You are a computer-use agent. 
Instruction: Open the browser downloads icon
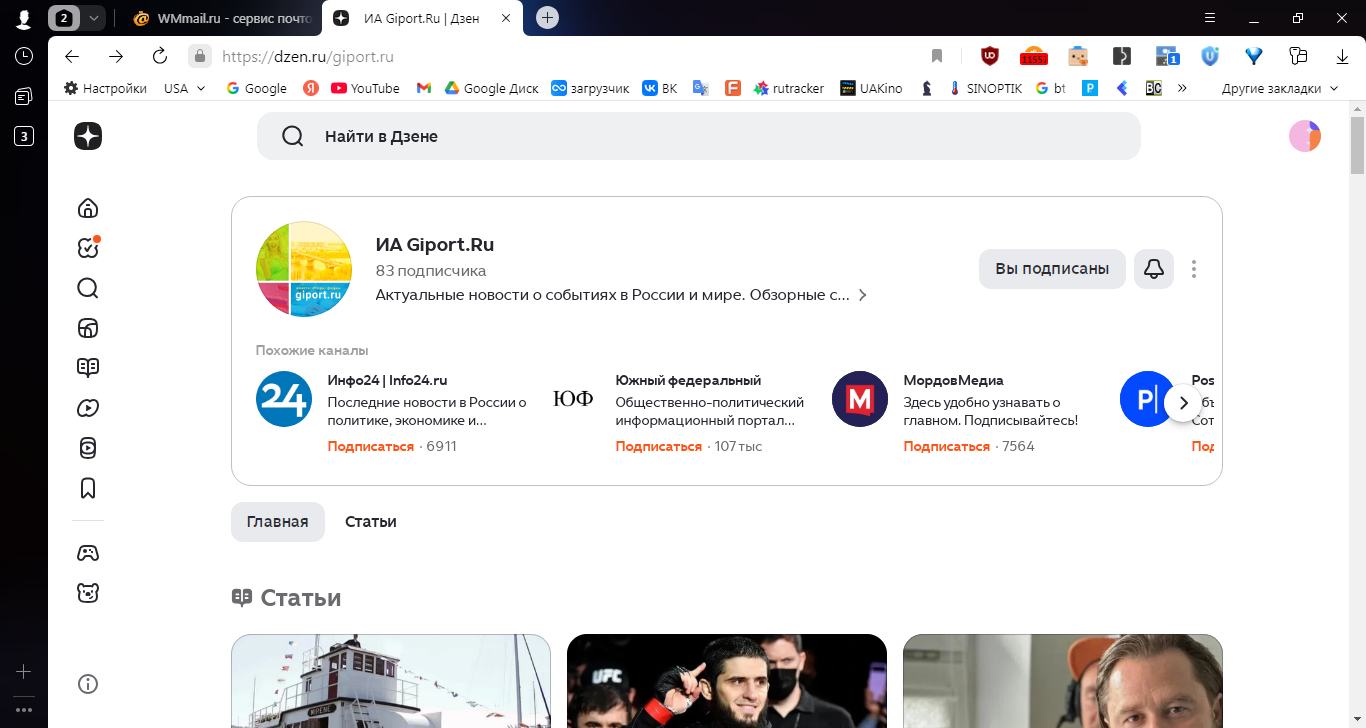[x=1342, y=56]
